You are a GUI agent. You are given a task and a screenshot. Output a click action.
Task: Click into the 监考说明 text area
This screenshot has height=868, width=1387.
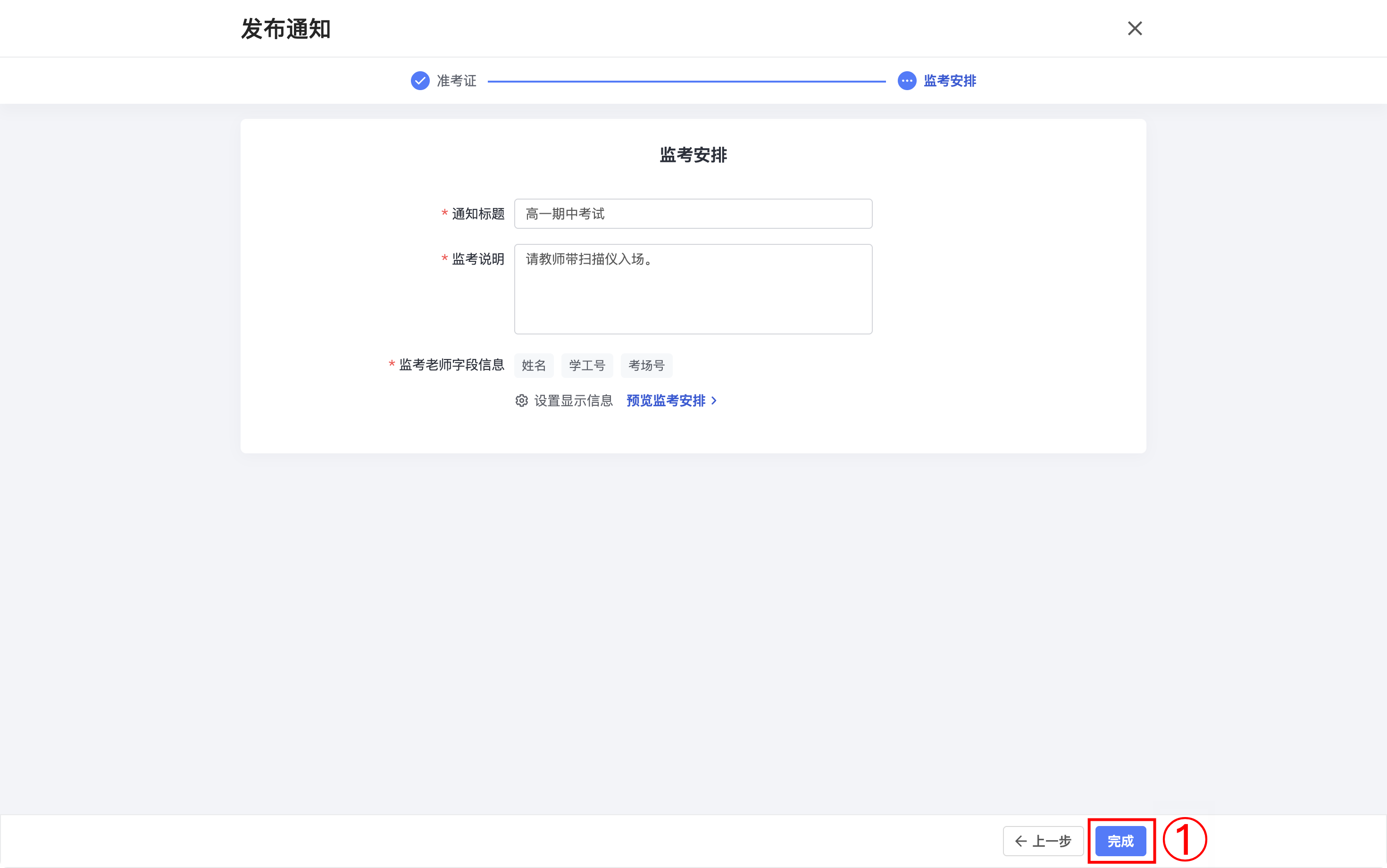(693, 289)
